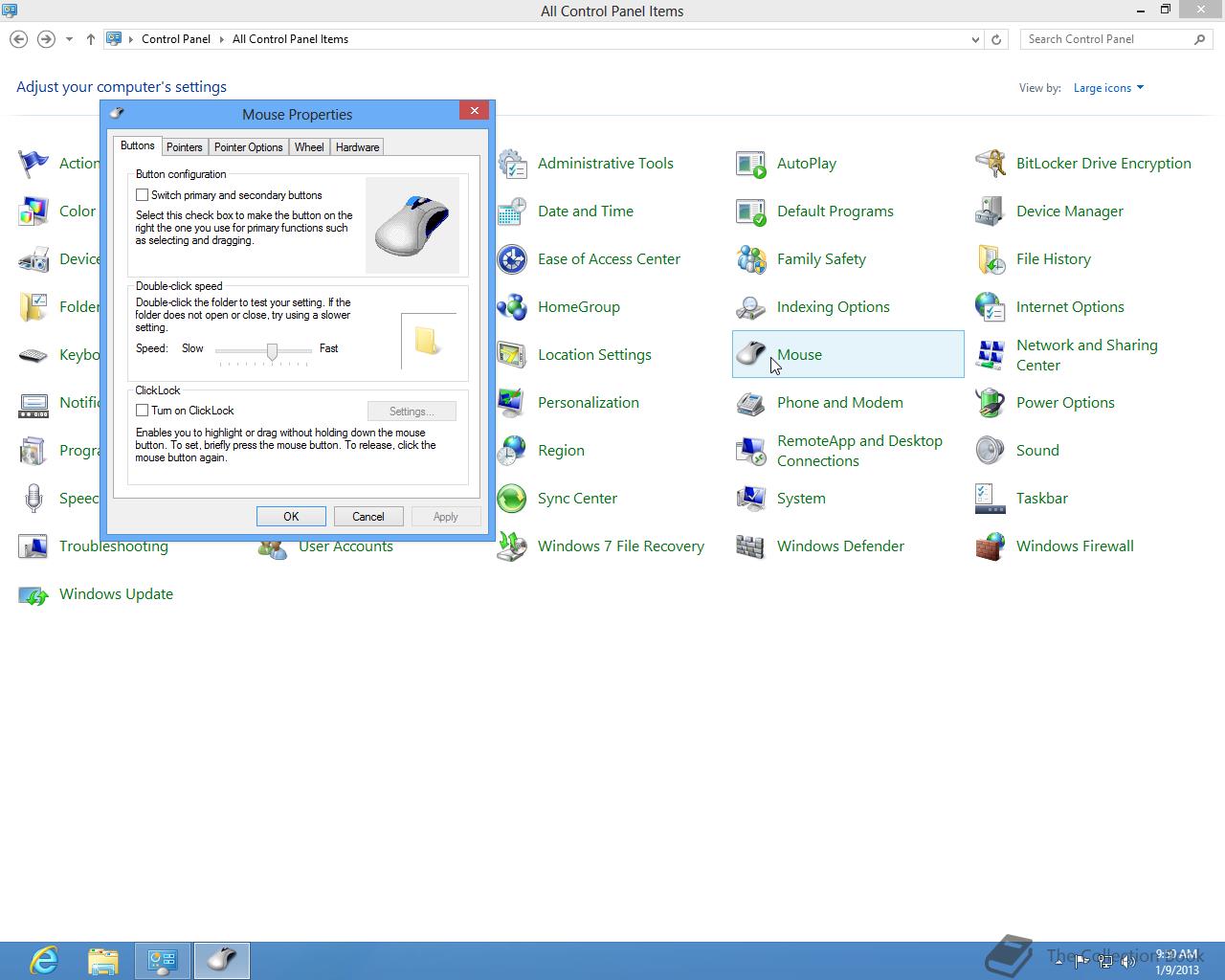Open the Administrative Tools icon

[512, 164]
